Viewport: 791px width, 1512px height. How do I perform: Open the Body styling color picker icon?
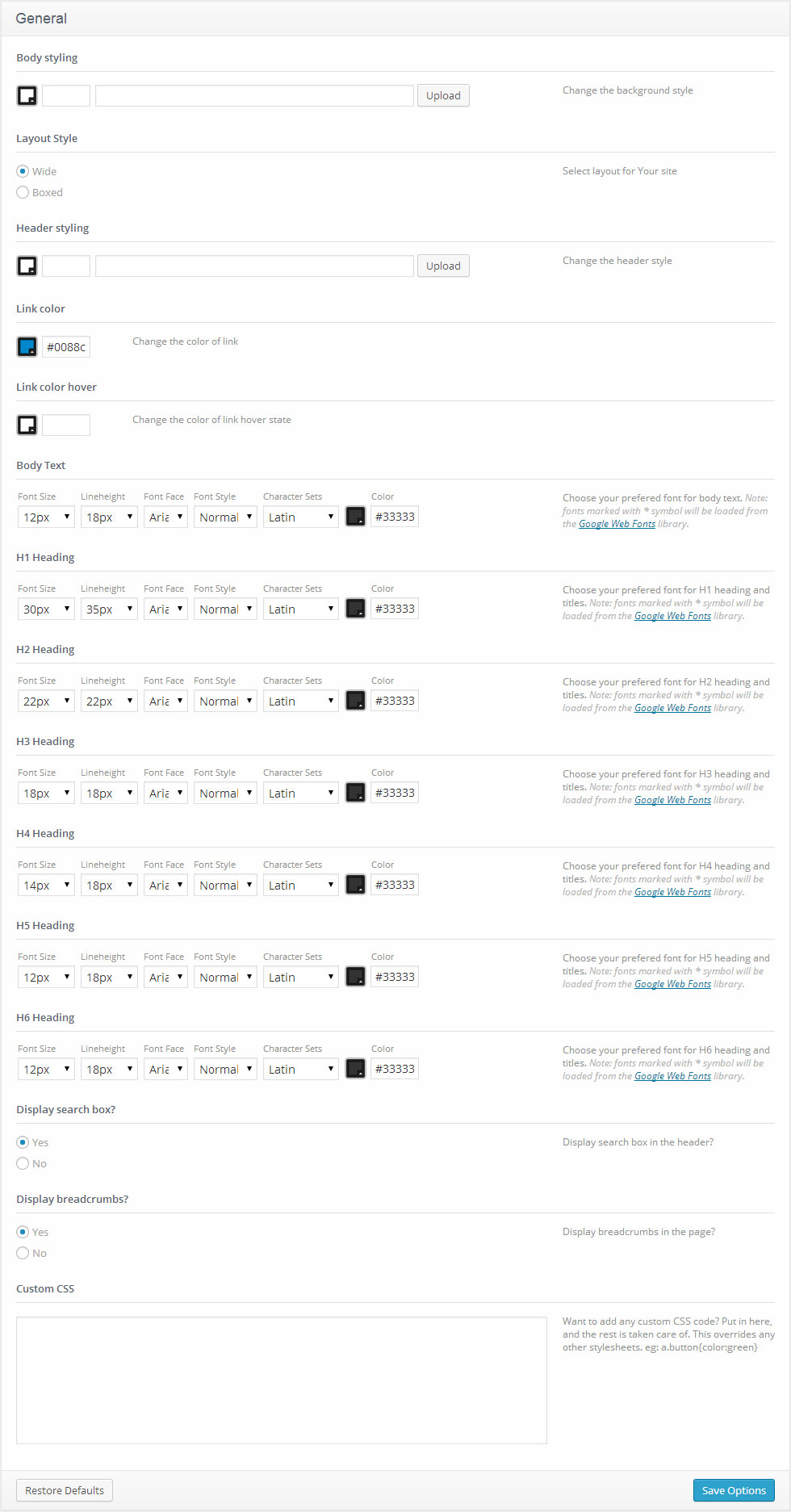pyautogui.click(x=27, y=96)
